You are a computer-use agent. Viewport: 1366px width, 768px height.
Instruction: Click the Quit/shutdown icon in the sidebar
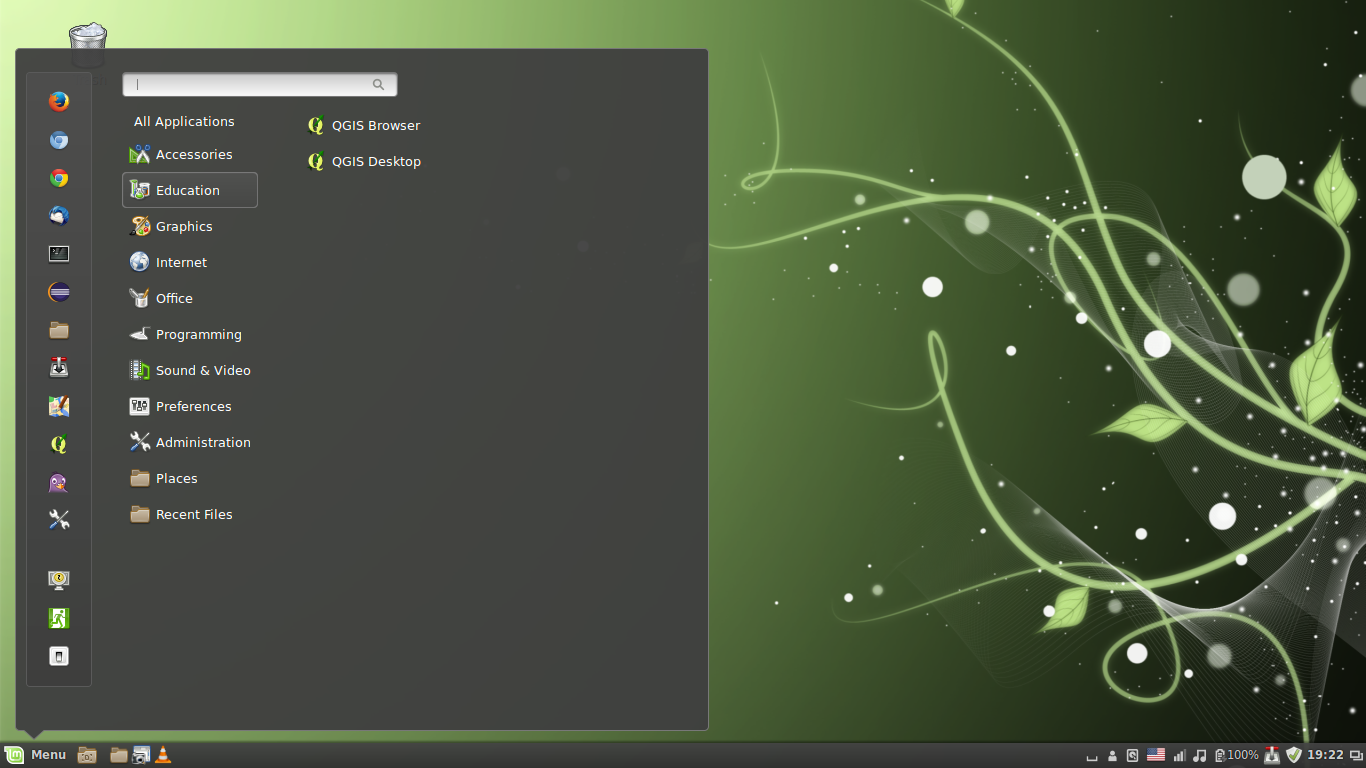pyautogui.click(x=59, y=656)
